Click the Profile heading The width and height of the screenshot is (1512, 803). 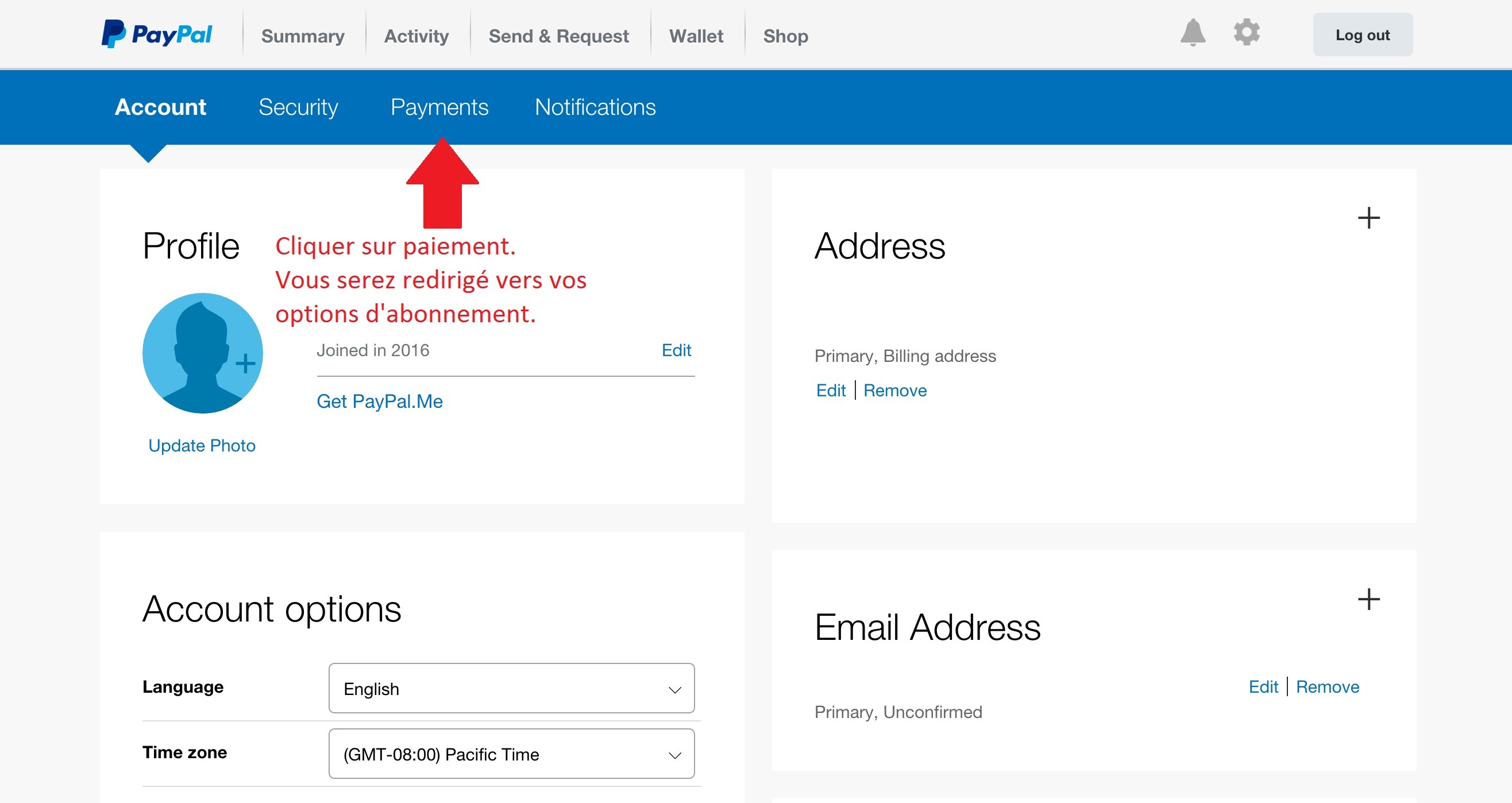pos(191,245)
